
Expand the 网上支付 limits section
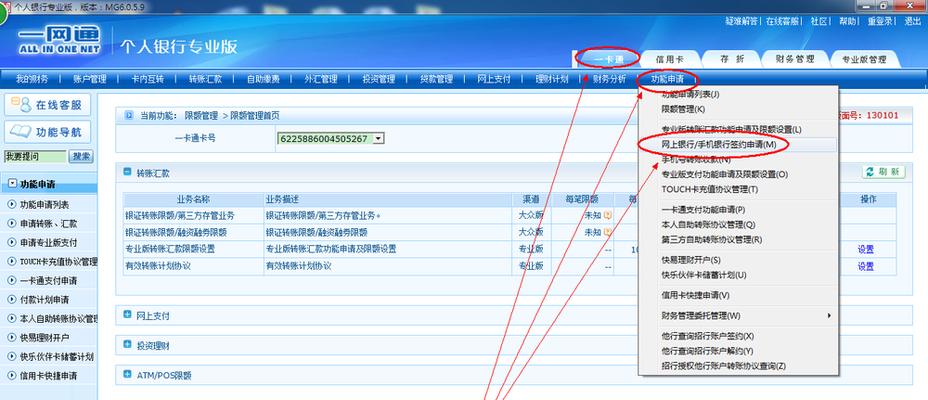(127, 315)
